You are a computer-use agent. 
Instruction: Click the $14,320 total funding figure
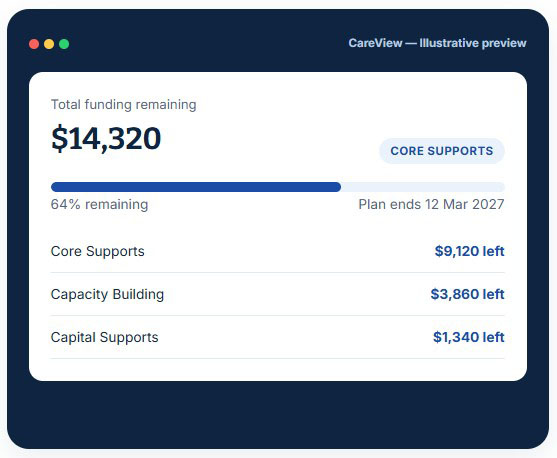[x=106, y=139]
